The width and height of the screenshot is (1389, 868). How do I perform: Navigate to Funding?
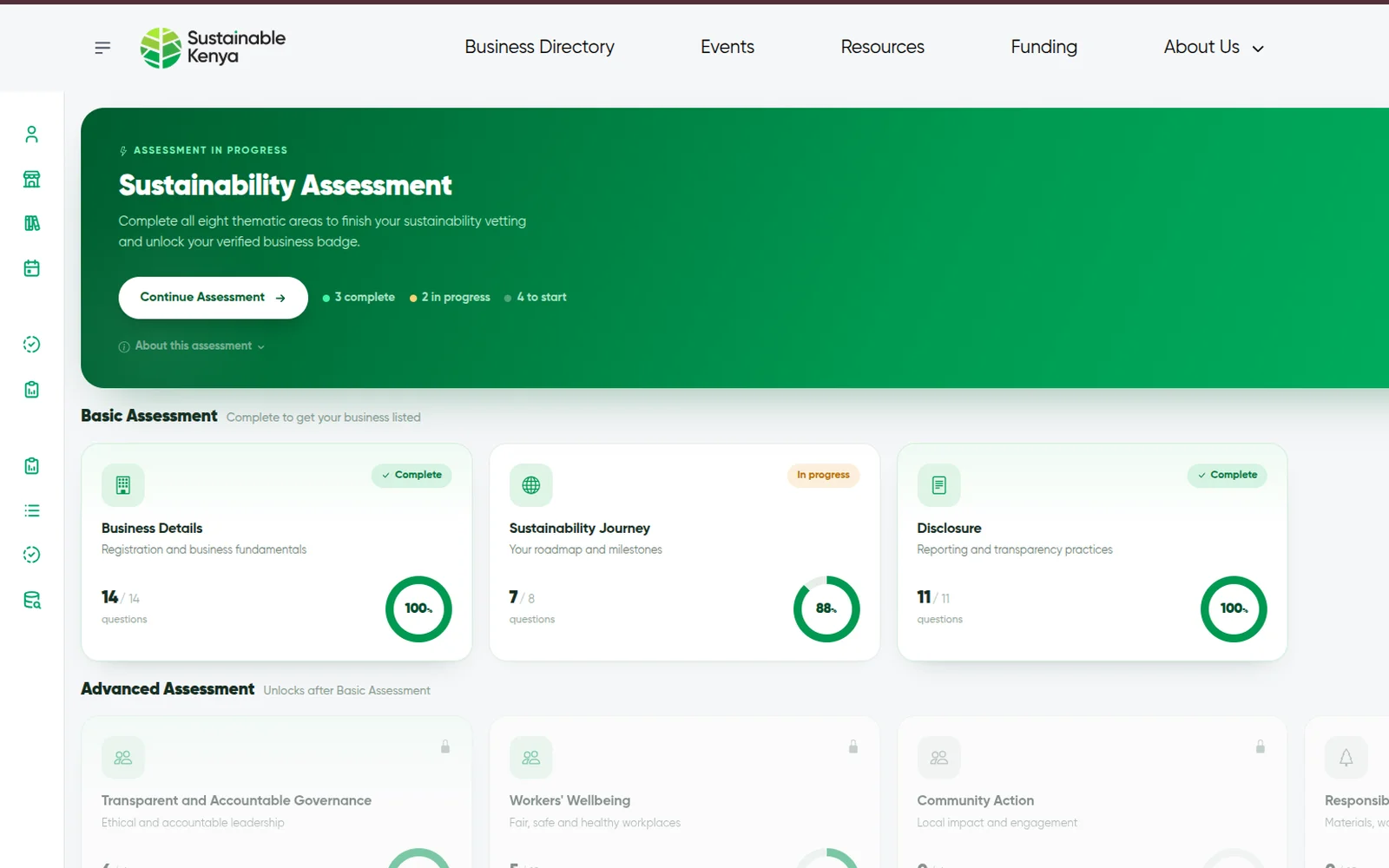pyautogui.click(x=1043, y=47)
